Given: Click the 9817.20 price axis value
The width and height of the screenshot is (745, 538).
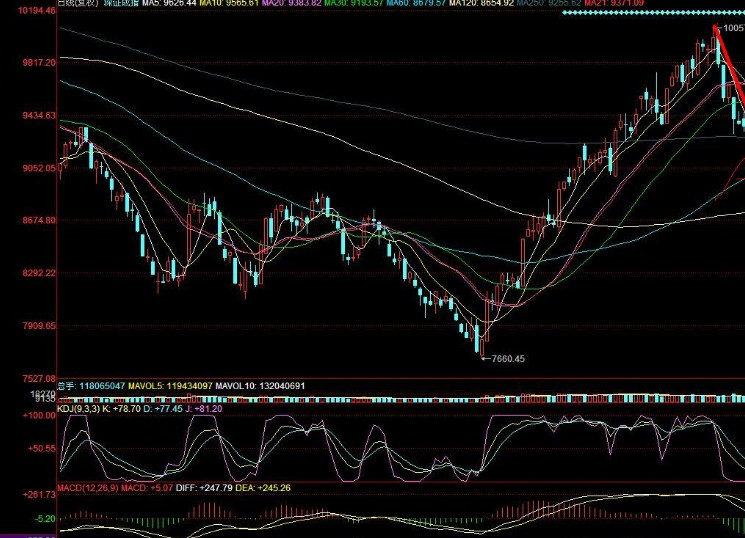Looking at the screenshot, I should [x=39, y=63].
